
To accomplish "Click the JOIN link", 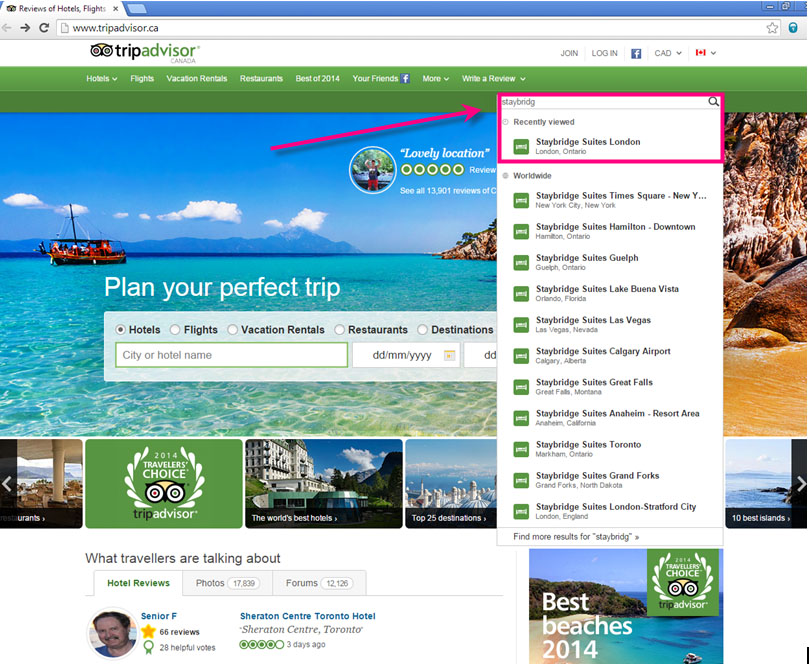I will tap(569, 53).
